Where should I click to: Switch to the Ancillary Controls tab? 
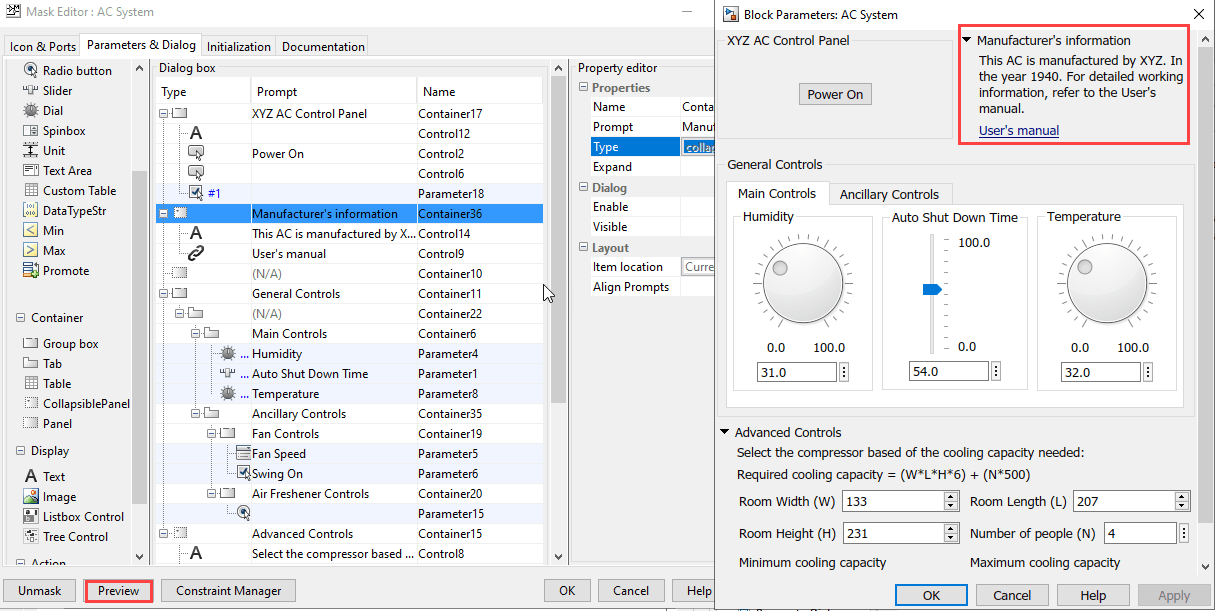click(x=889, y=194)
